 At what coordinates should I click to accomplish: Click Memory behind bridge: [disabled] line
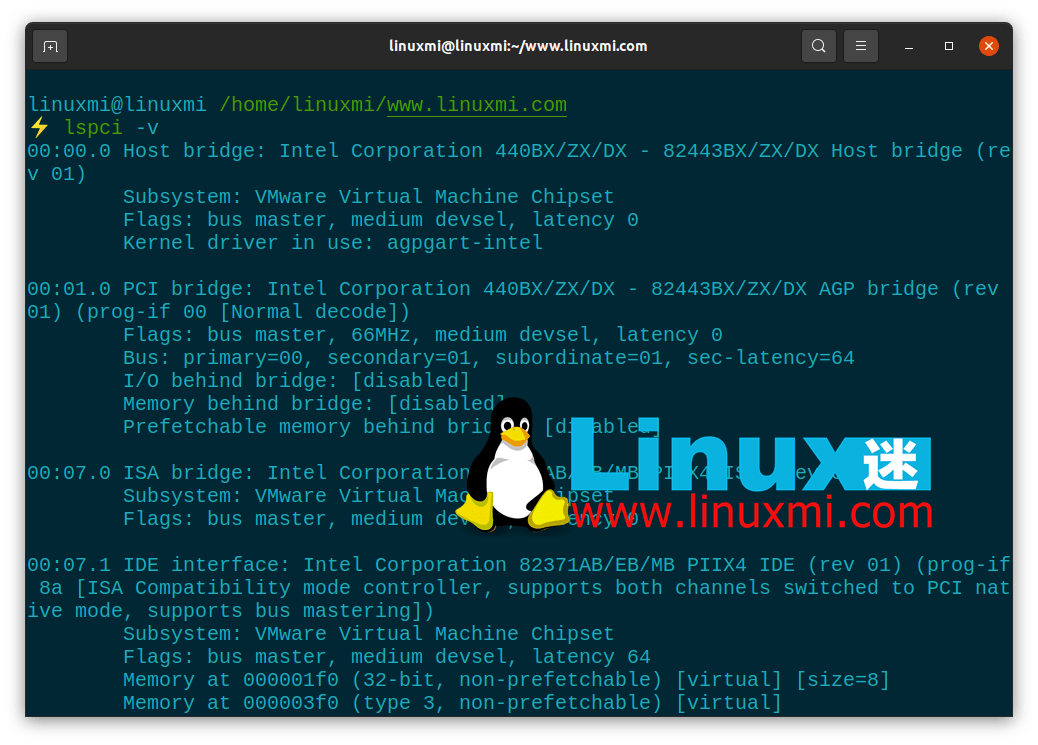(x=314, y=403)
